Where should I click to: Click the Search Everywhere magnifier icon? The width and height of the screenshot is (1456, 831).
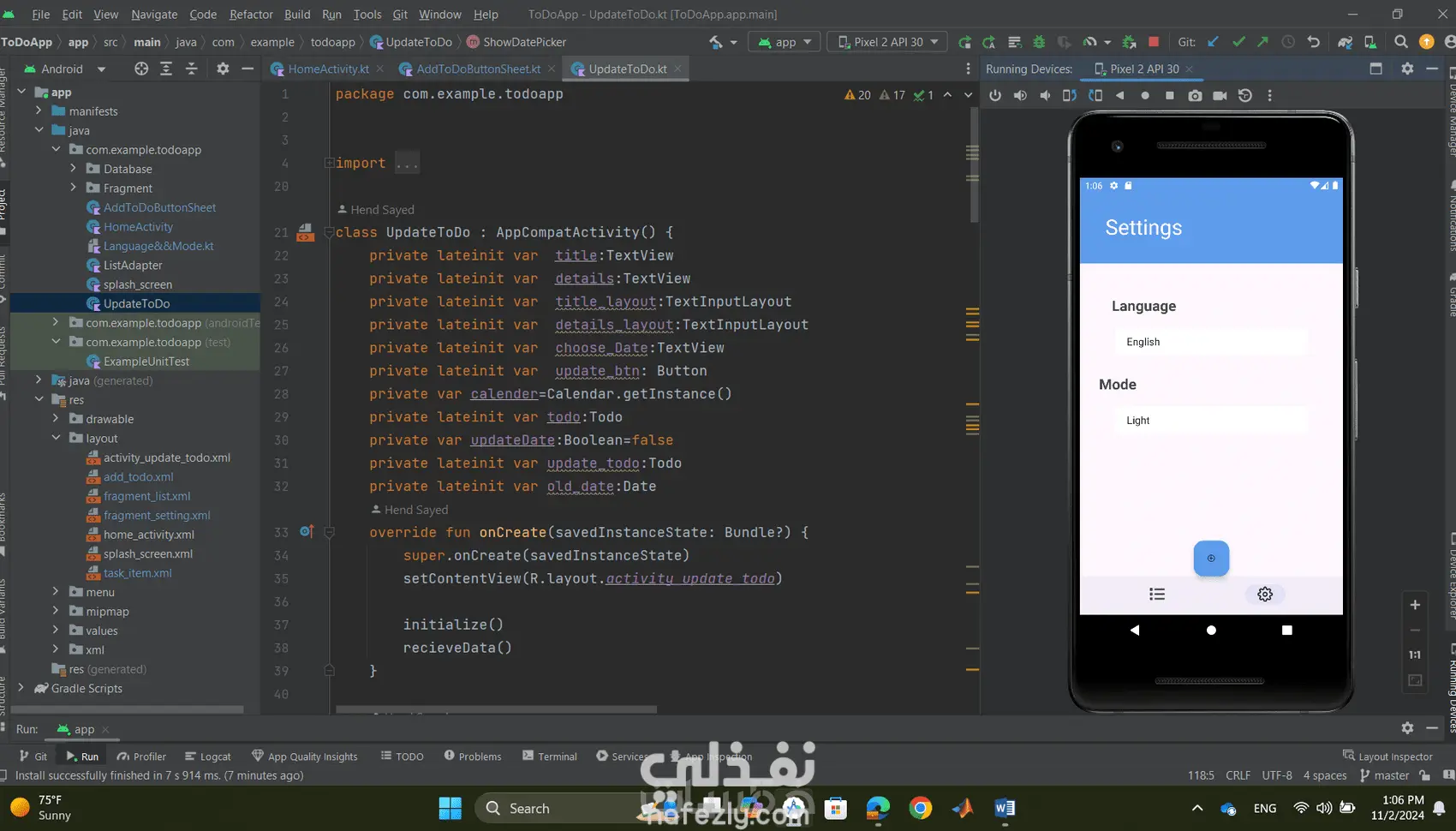[1401, 42]
